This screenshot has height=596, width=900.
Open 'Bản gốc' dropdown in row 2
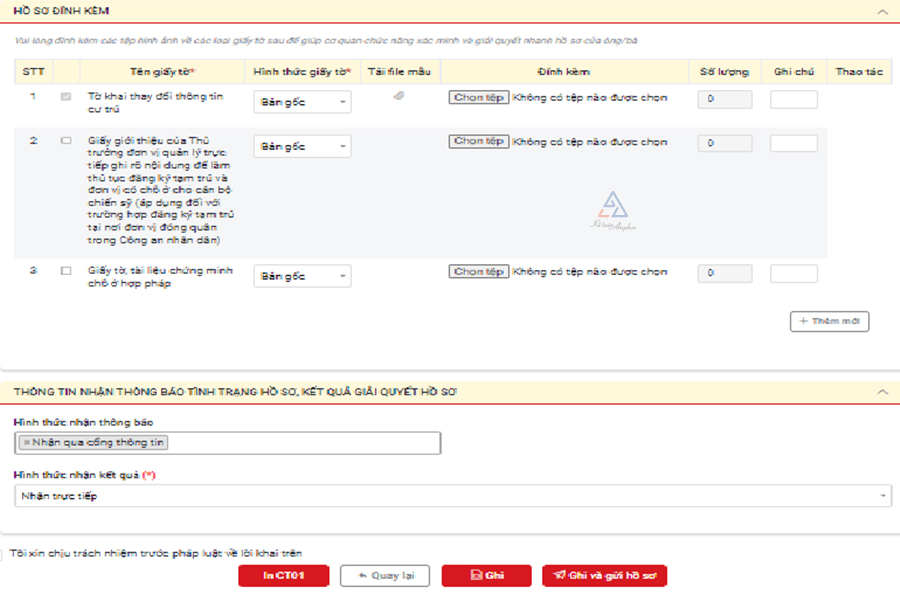pos(302,147)
